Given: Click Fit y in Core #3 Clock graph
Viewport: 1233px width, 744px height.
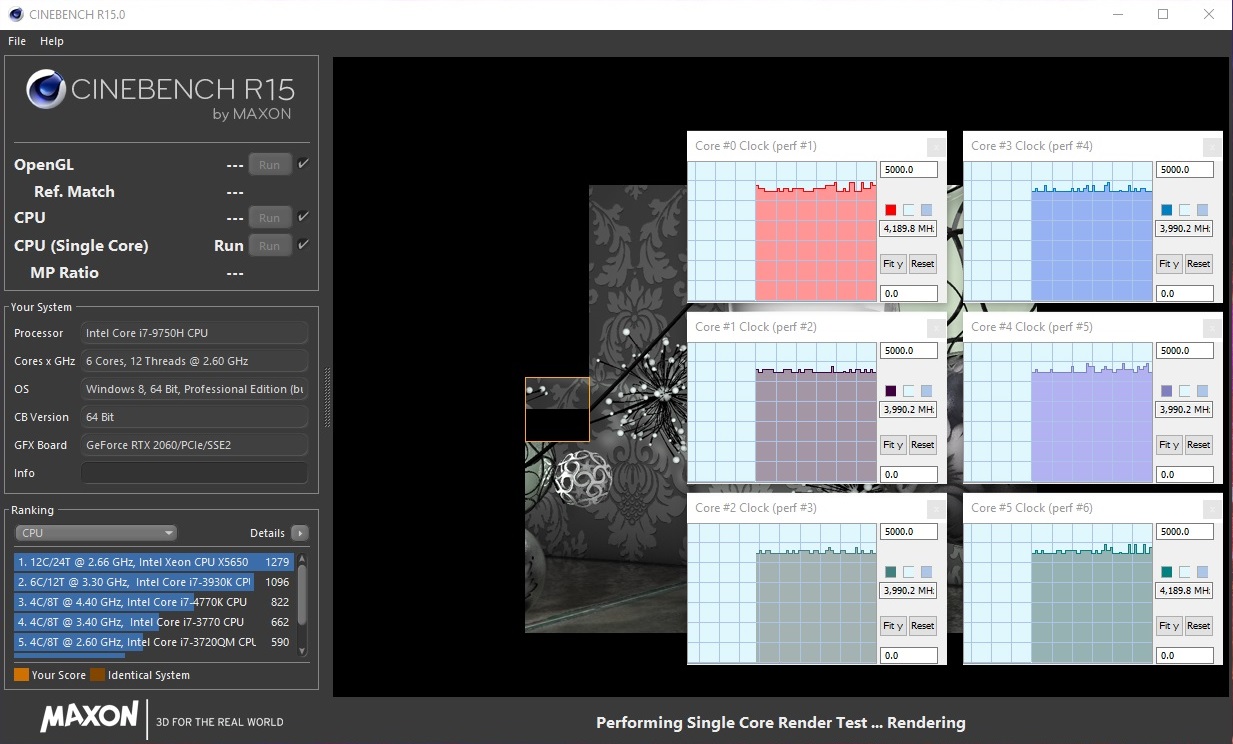Looking at the screenshot, I should tap(1169, 264).
